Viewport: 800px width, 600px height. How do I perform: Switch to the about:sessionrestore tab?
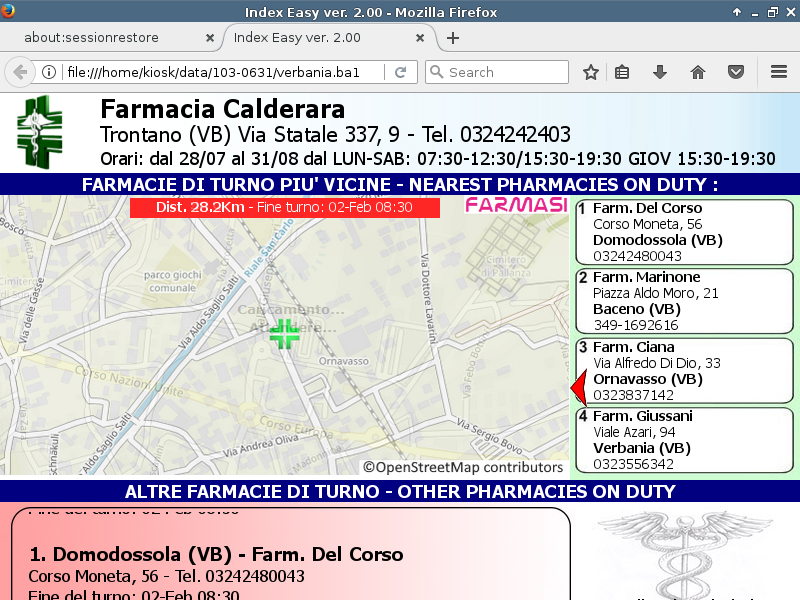[x=105, y=38]
